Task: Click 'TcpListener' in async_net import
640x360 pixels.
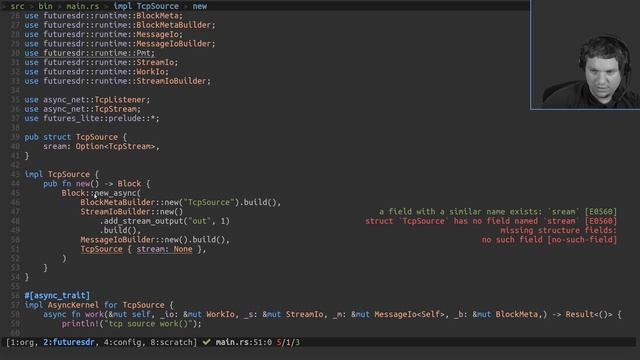Action: (x=120, y=100)
